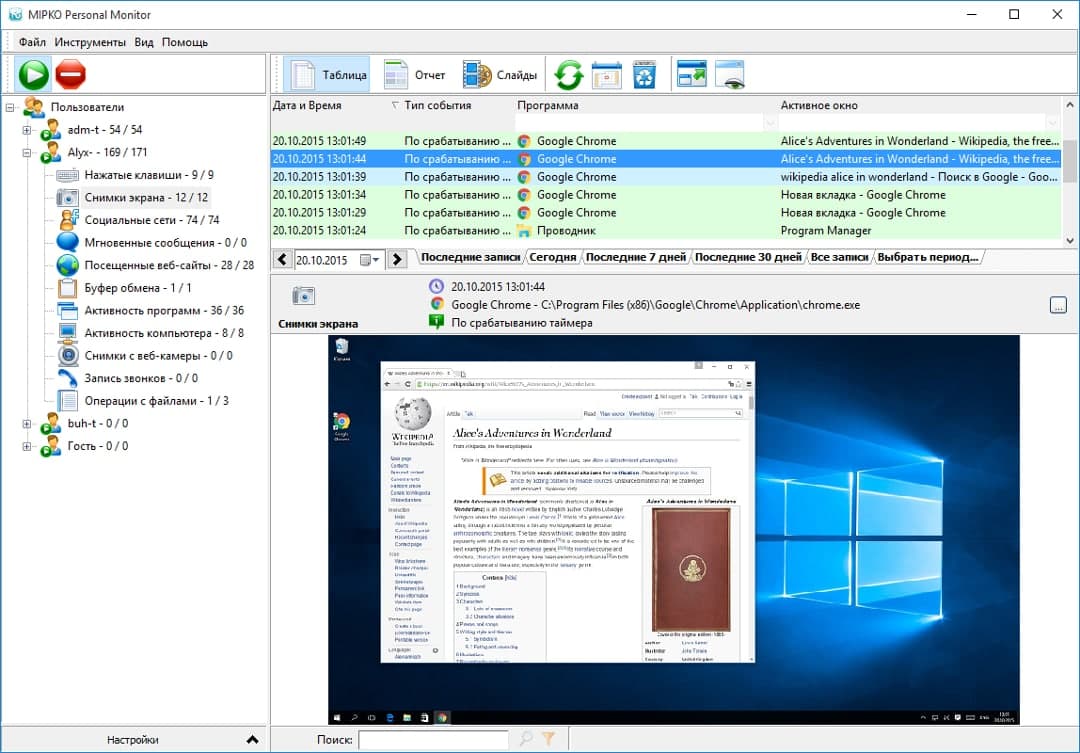Select the adm-t - 54 / 54 user
This screenshot has height=753, width=1080.
click(x=105, y=130)
